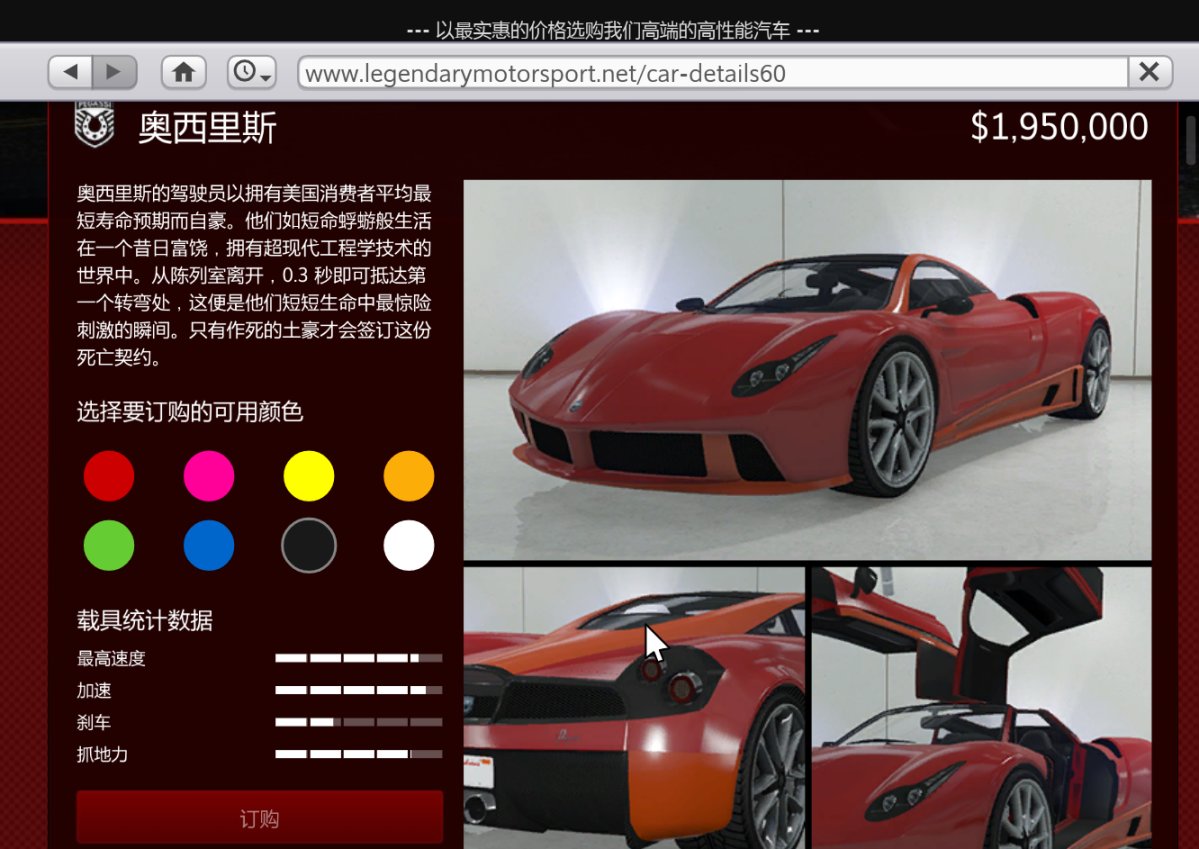Click the $1,950,000 price text
Viewport: 1199px width, 849px height.
[1059, 127]
